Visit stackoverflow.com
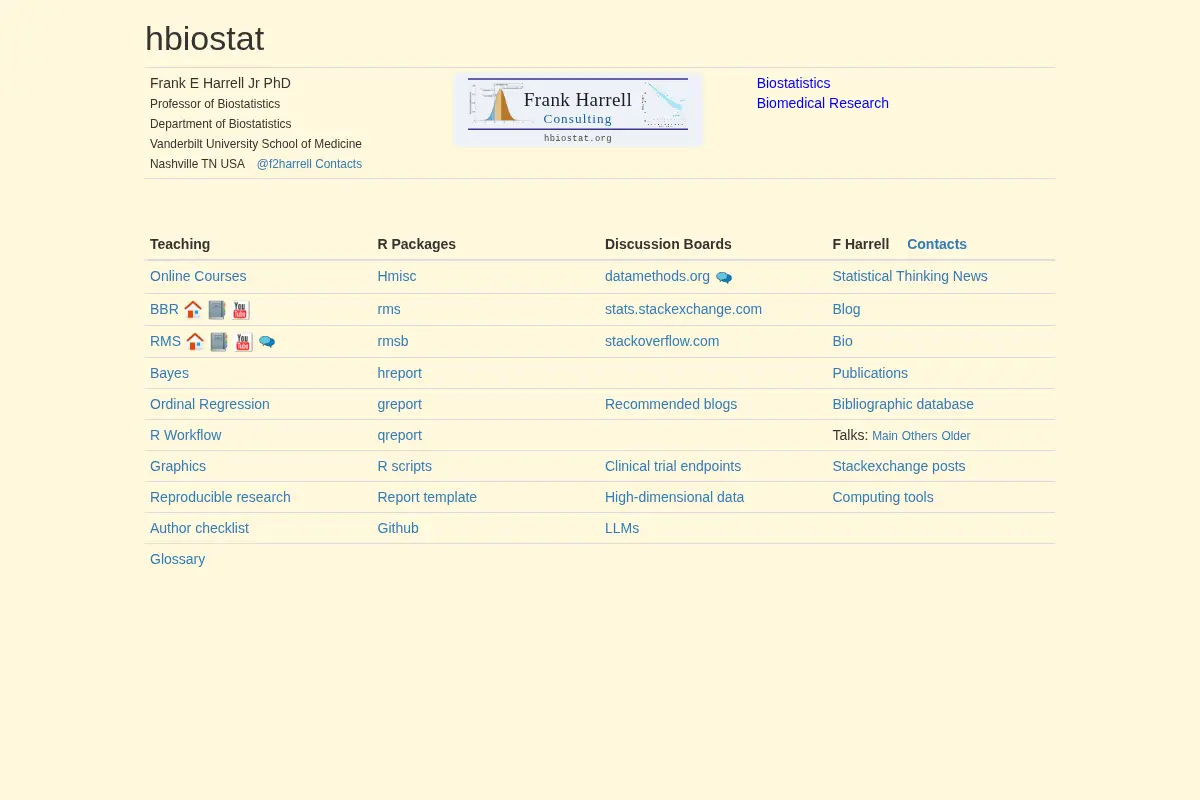This screenshot has height=800, width=1200. 662,341
